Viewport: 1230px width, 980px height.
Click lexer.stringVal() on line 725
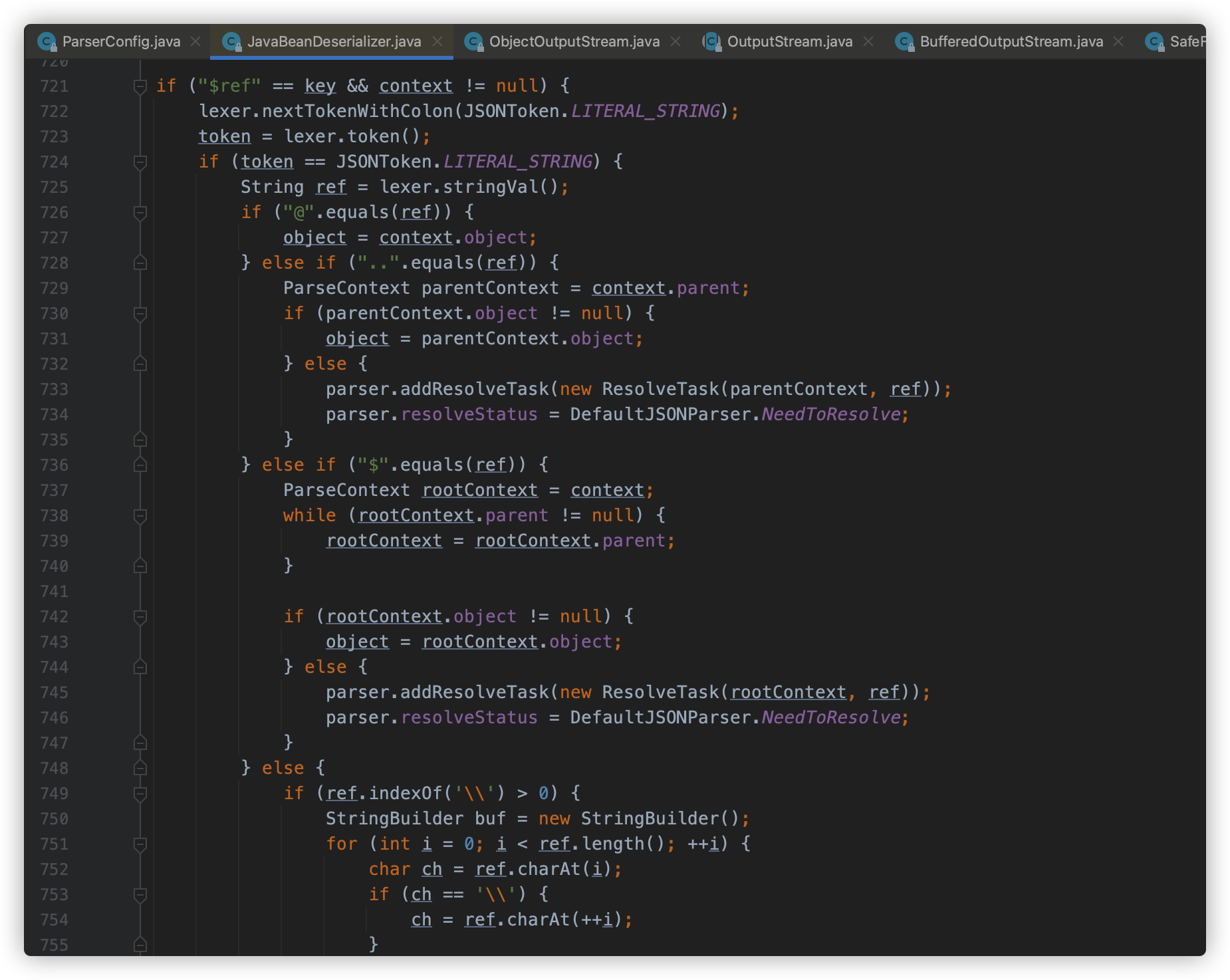[469, 187]
